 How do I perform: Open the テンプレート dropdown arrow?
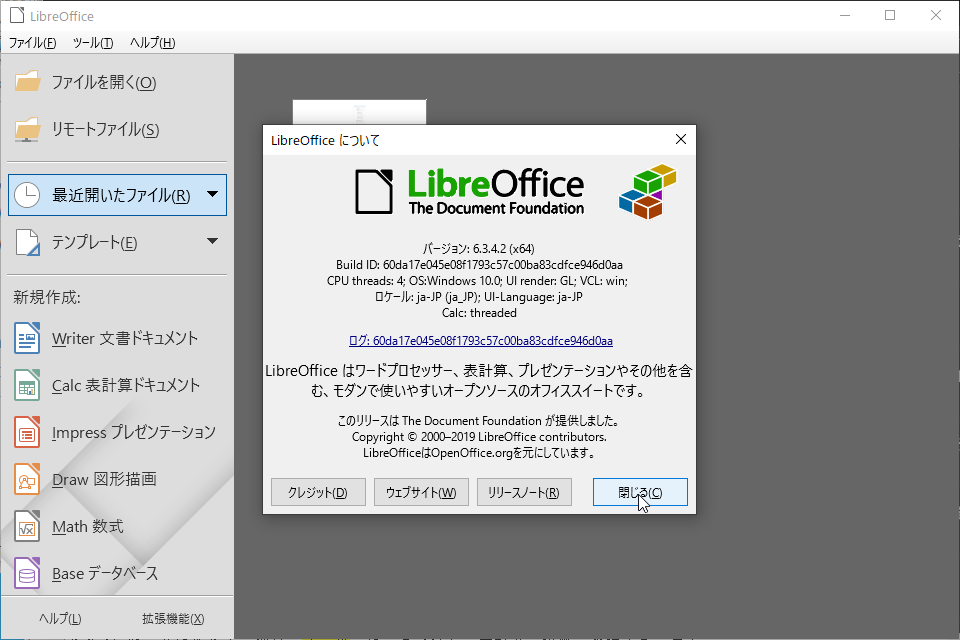click(211, 242)
